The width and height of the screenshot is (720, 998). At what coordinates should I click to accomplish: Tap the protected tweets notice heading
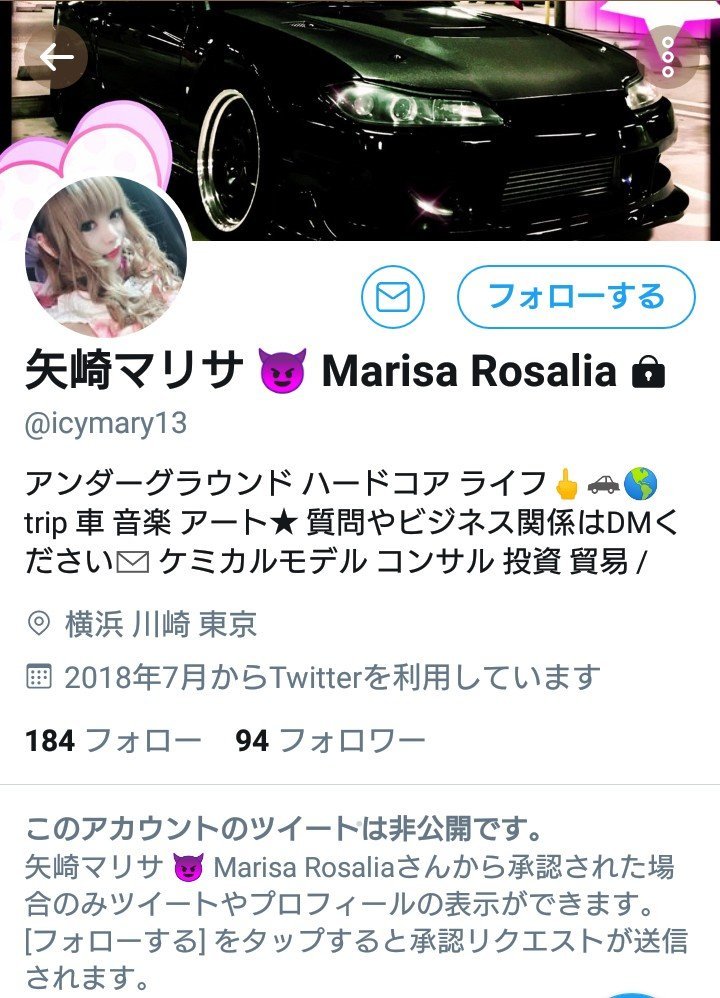pos(284,828)
